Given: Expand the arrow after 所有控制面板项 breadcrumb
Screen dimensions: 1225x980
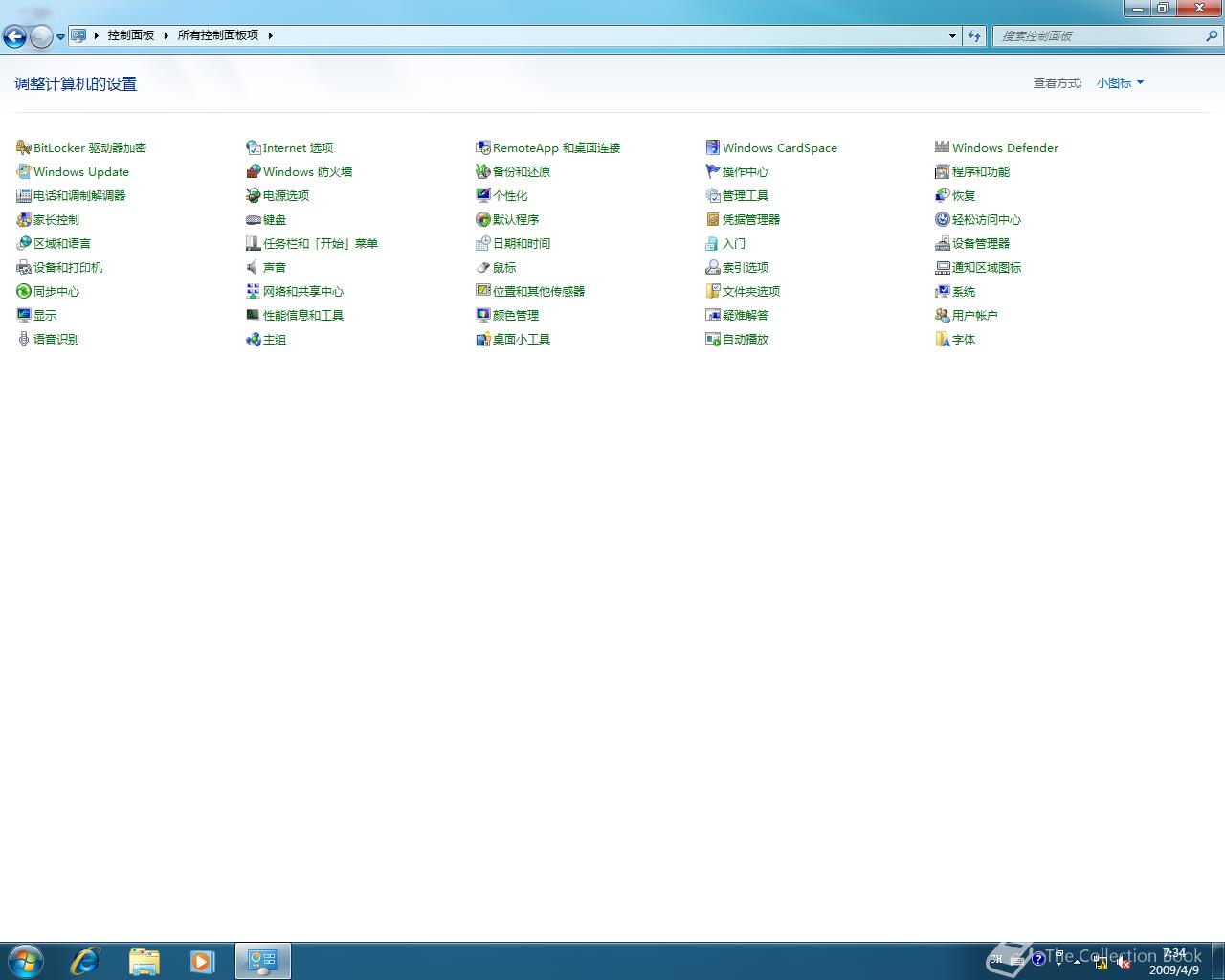Looking at the screenshot, I should (x=270, y=35).
